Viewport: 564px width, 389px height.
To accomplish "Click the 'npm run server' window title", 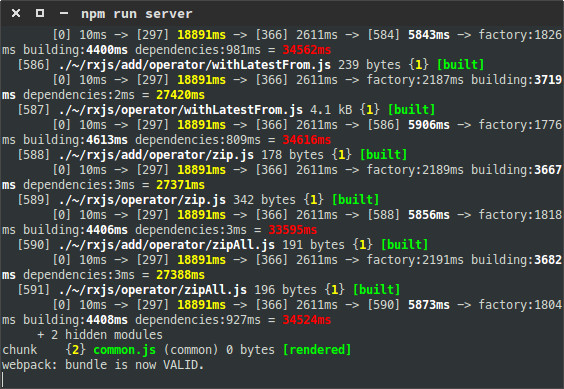I will [137, 14].
